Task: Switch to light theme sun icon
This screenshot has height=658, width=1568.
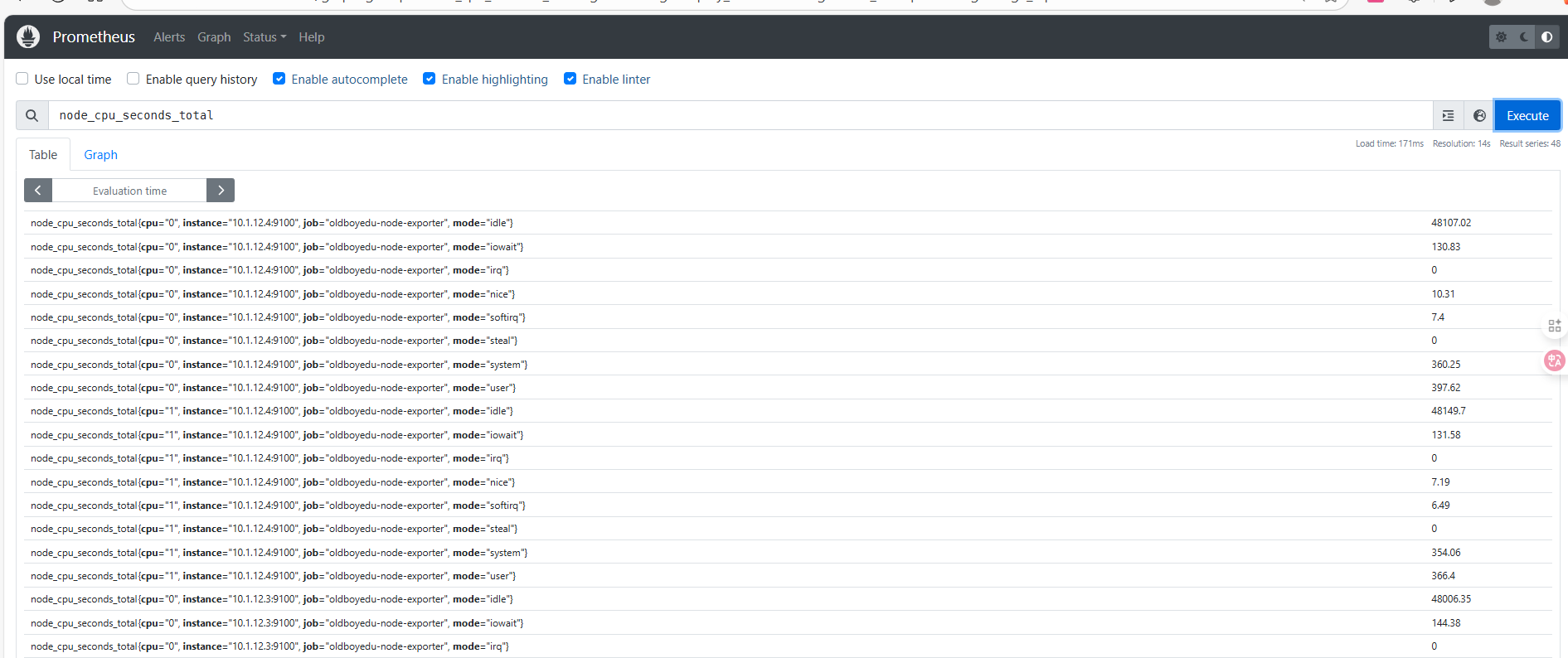Action: tap(1501, 37)
